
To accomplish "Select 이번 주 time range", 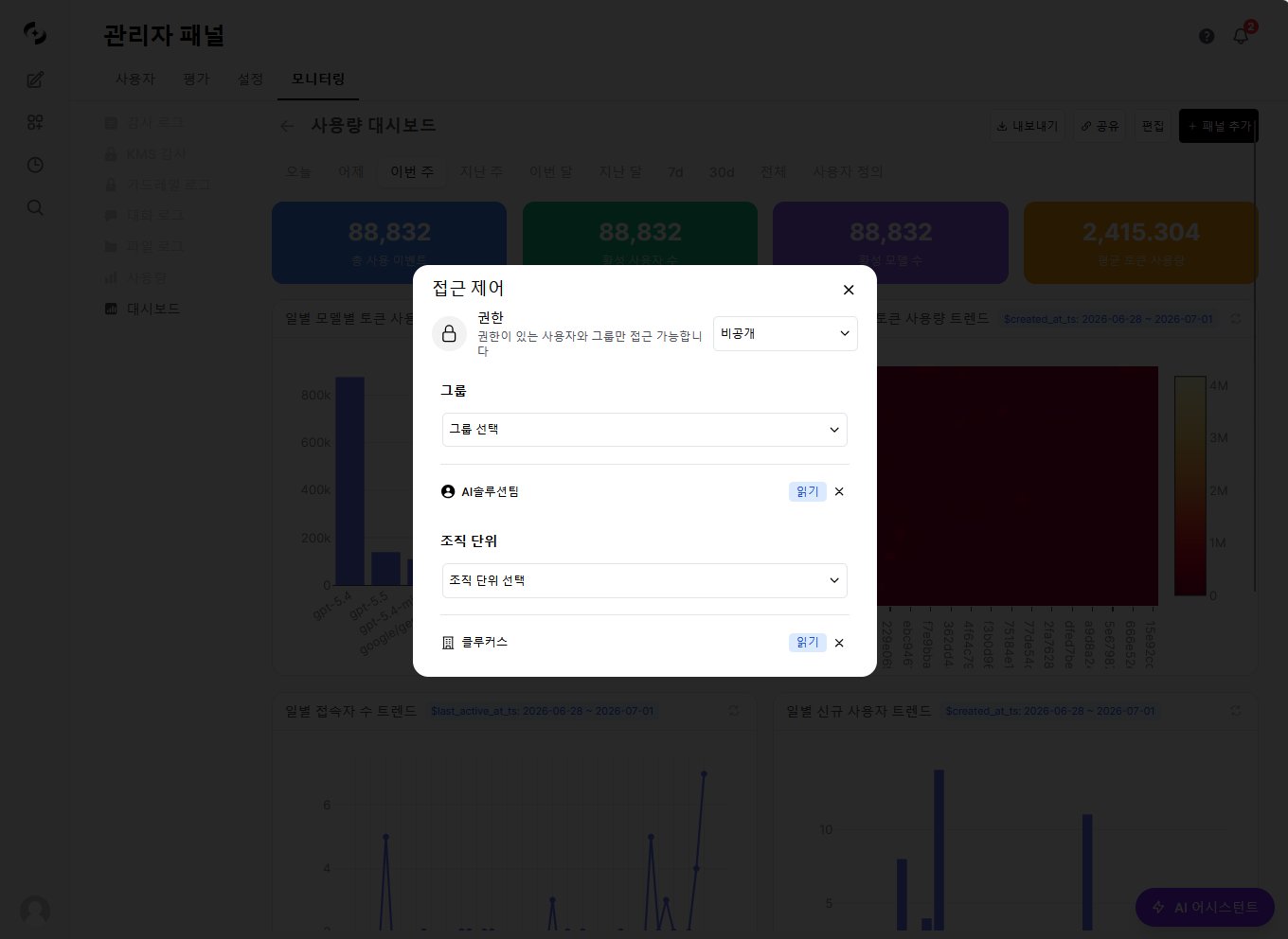I will click(412, 171).
